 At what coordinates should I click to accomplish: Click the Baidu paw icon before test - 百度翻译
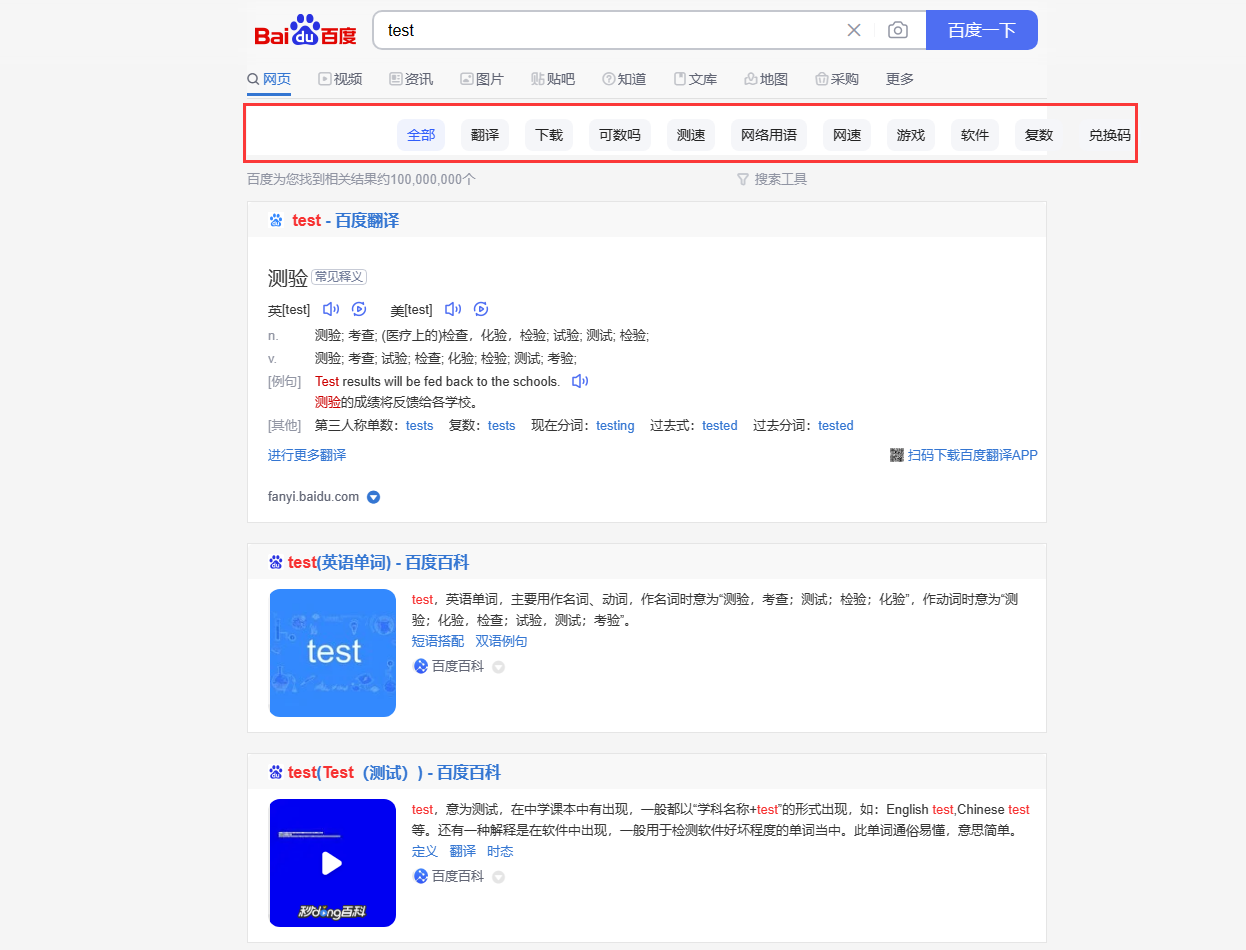coord(275,220)
